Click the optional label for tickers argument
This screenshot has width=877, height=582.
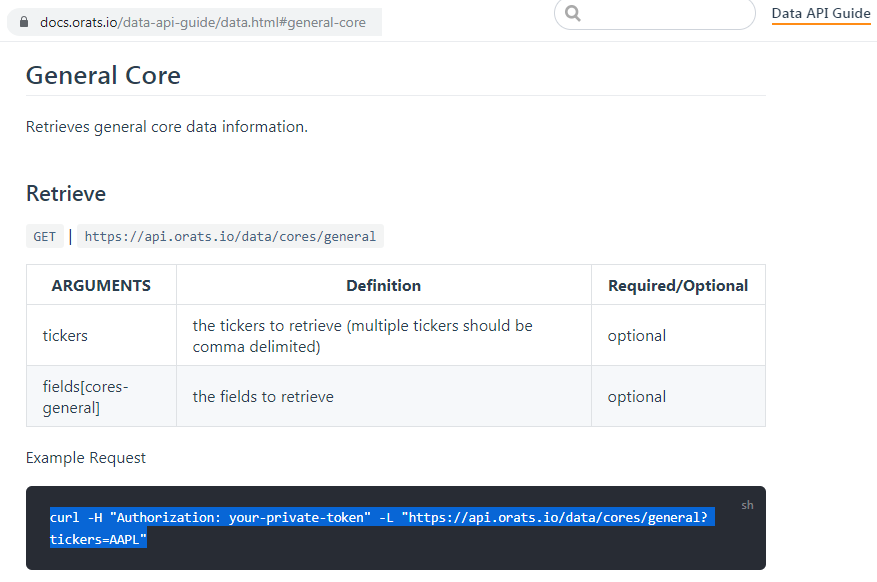click(636, 335)
